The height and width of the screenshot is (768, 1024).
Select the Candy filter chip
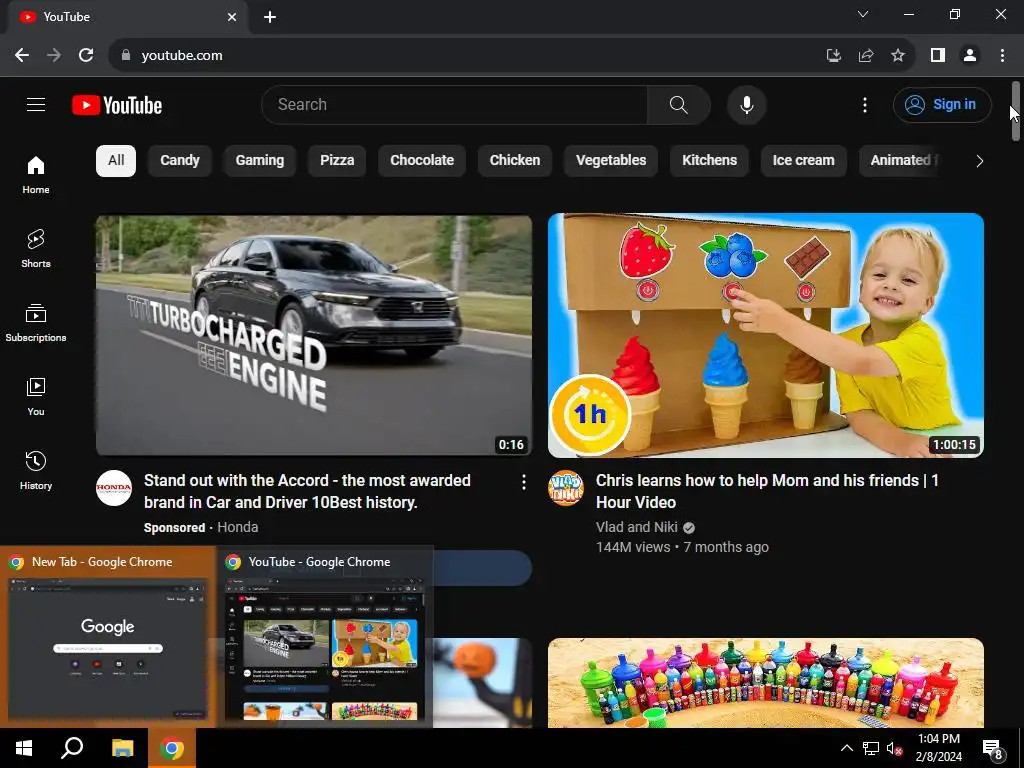180,161
